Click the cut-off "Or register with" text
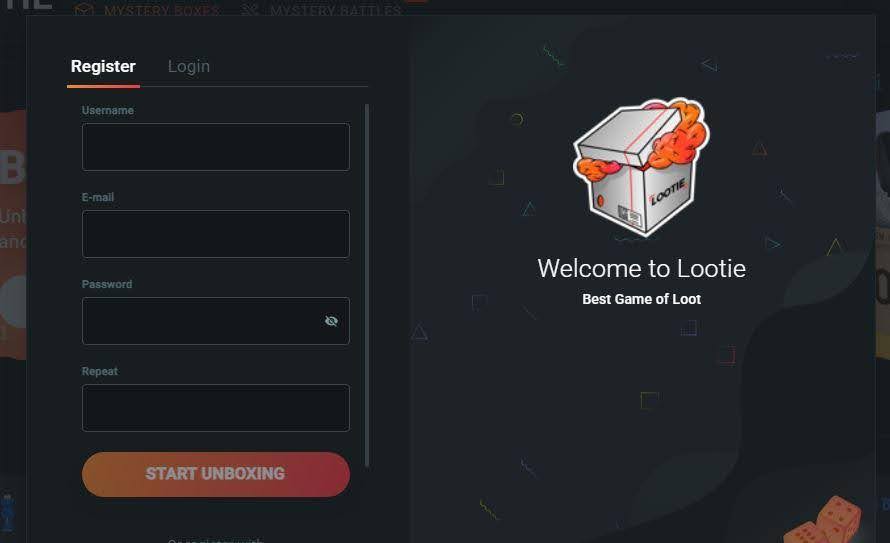 coord(216,540)
